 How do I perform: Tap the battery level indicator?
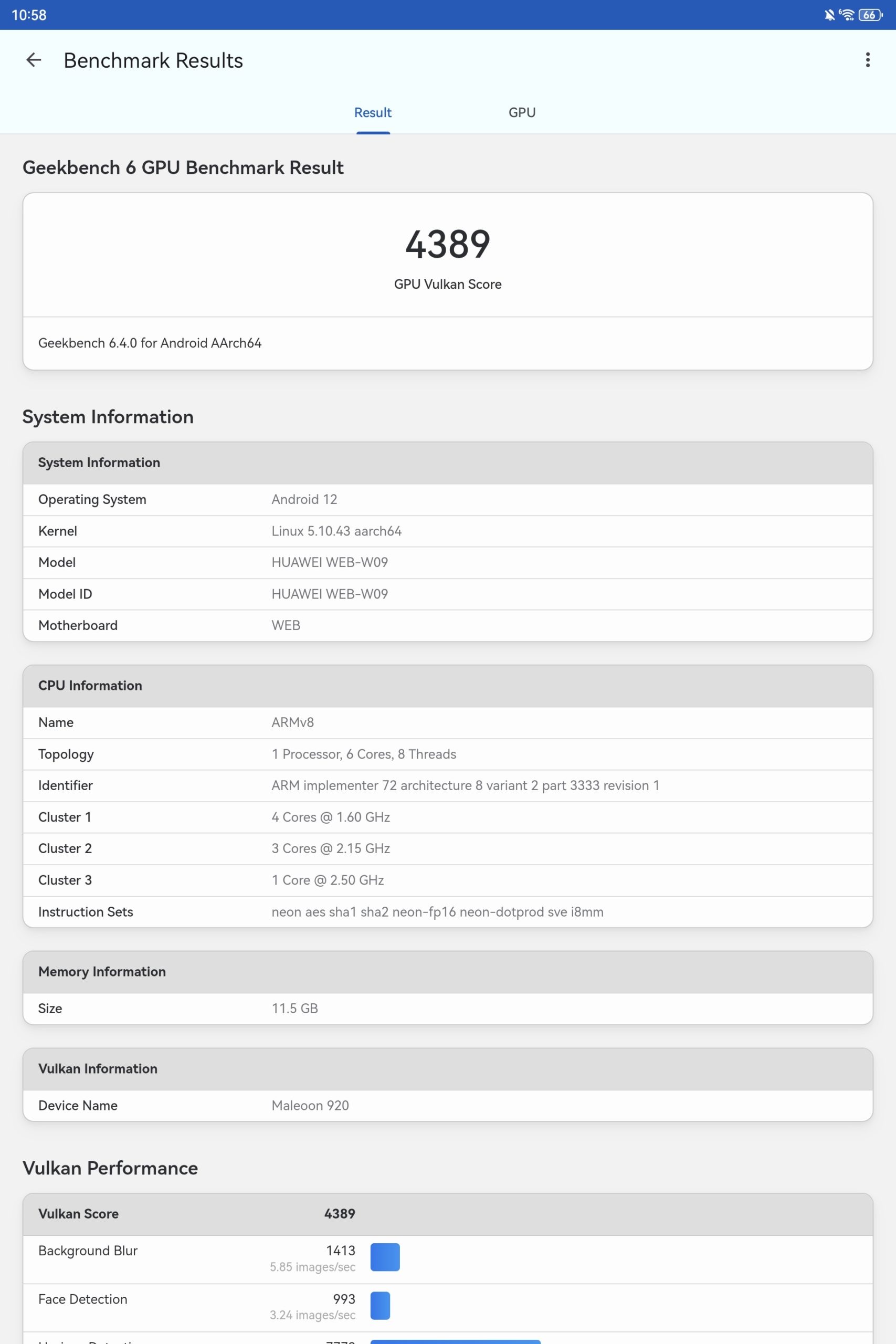(870, 15)
